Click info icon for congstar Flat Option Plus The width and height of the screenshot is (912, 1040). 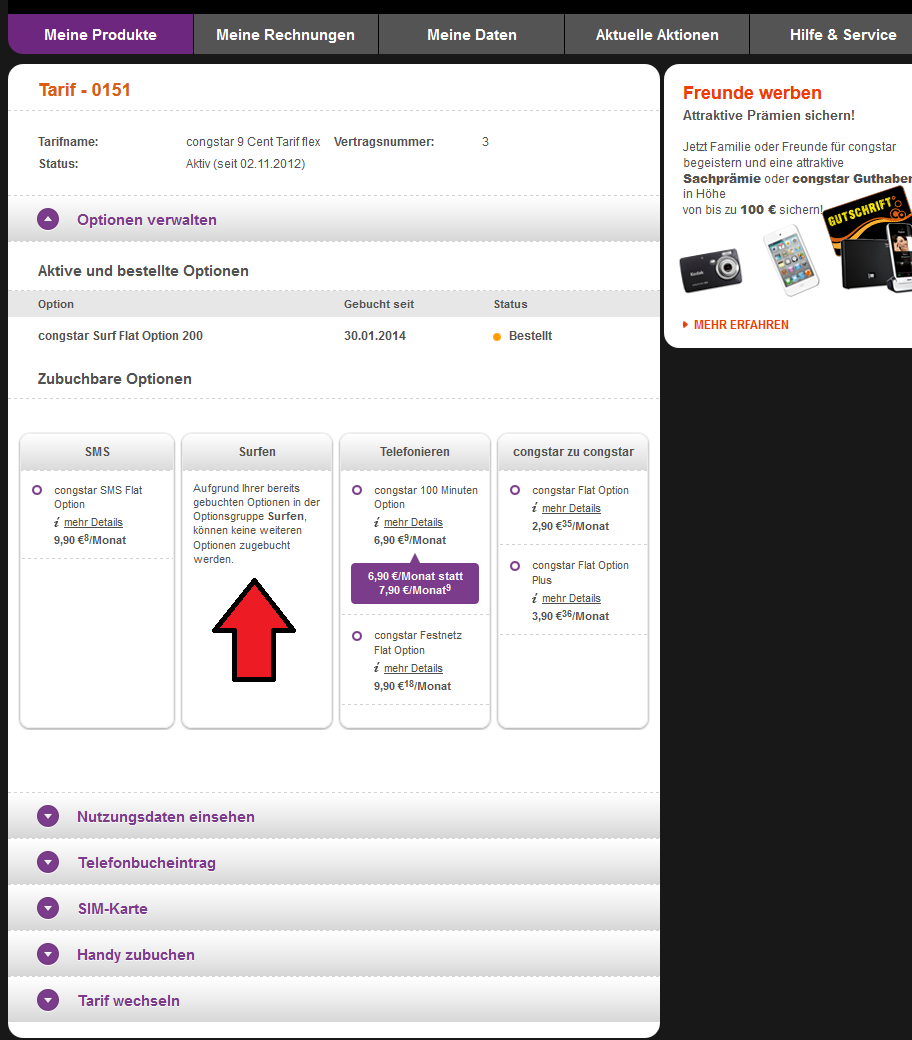point(535,598)
